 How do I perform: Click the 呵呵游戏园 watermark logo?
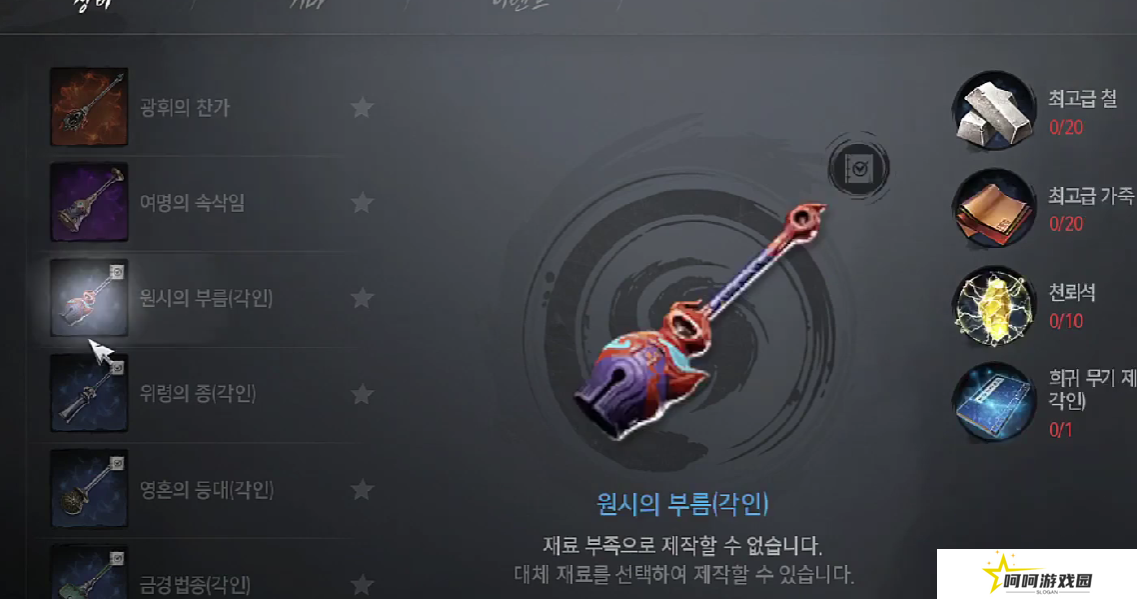pyautogui.click(x=1037, y=574)
